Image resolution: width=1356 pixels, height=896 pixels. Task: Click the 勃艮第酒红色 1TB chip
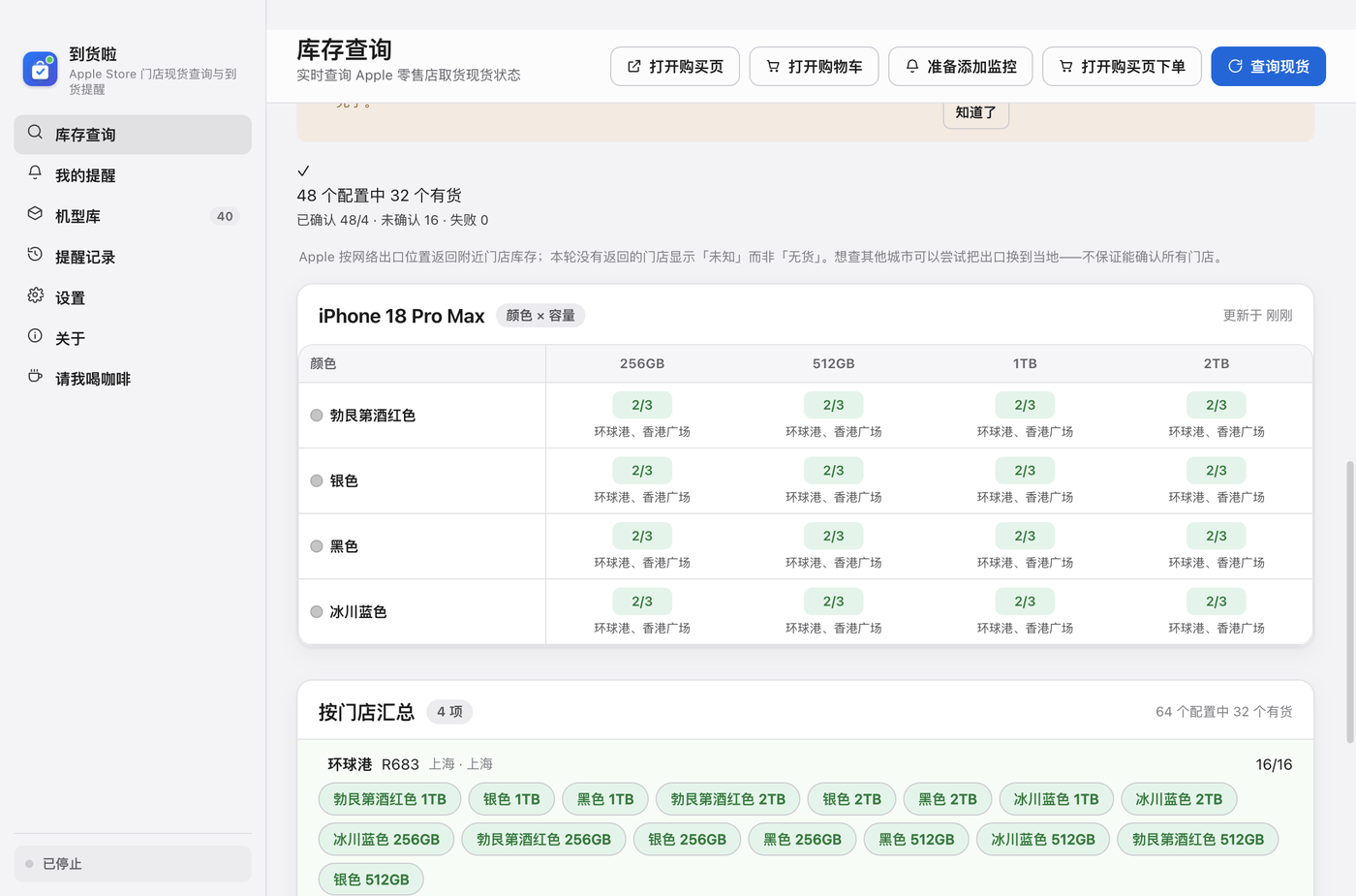click(389, 799)
